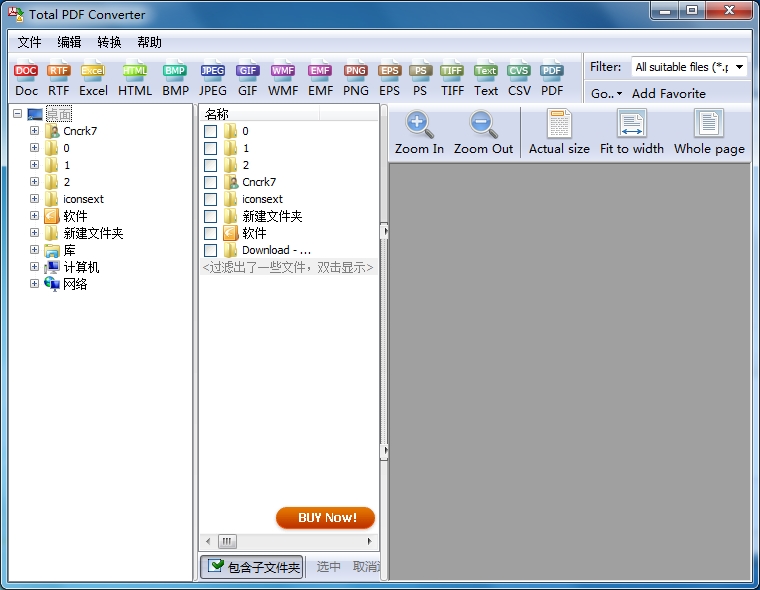Expand 新建文件夹 in the folder tree
The height and width of the screenshot is (590, 760).
coord(34,232)
